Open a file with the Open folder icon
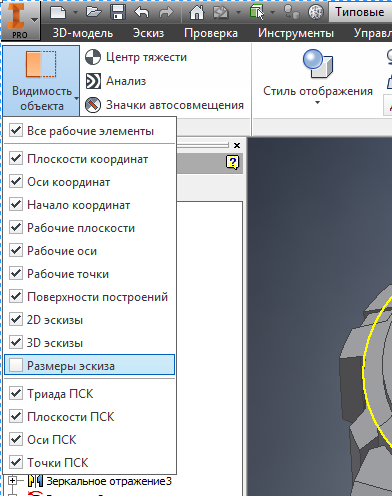Image resolution: width=392 pixels, height=496 pixels. pos(94,12)
